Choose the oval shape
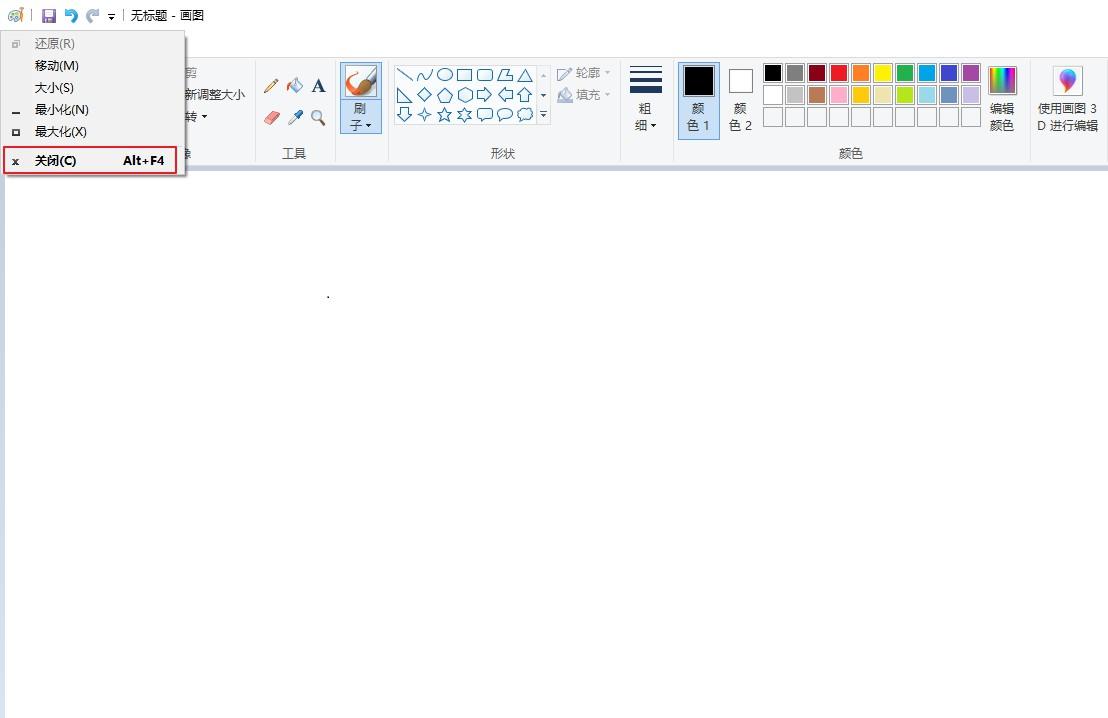This screenshot has height=718, width=1108. (444, 74)
